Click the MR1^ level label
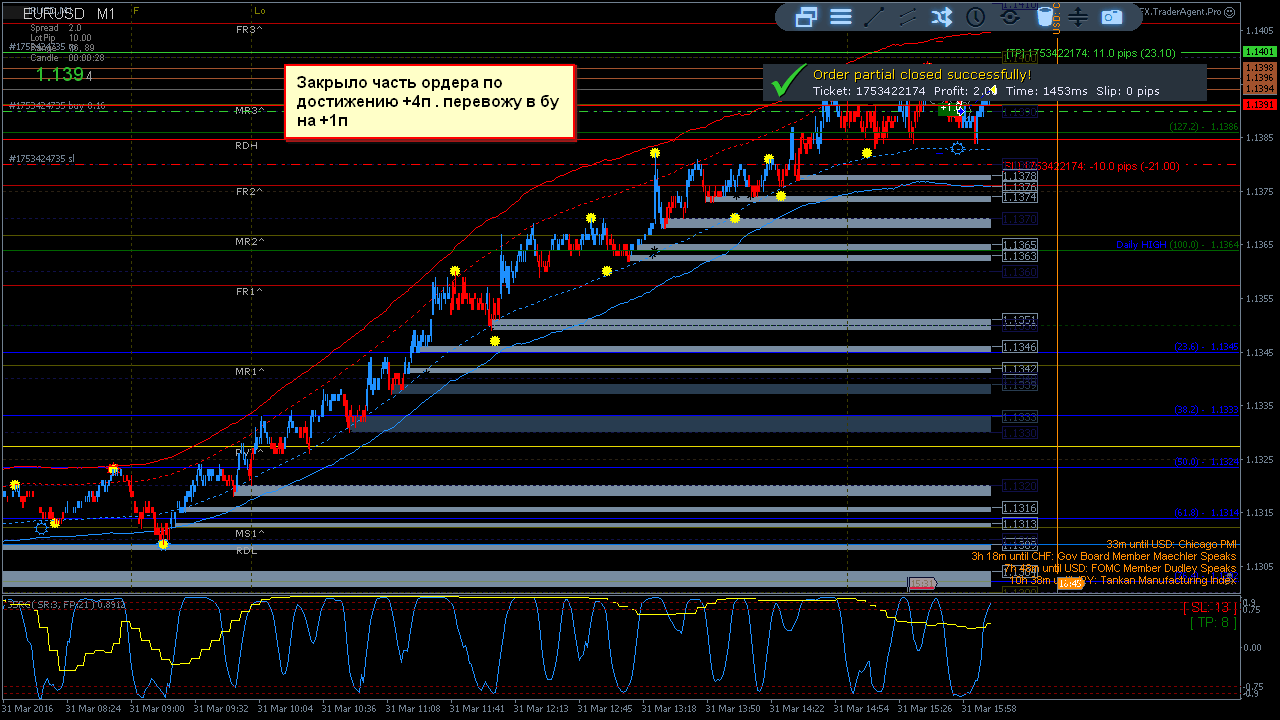Image resolution: width=1280 pixels, height=720 pixels. pyautogui.click(x=249, y=371)
